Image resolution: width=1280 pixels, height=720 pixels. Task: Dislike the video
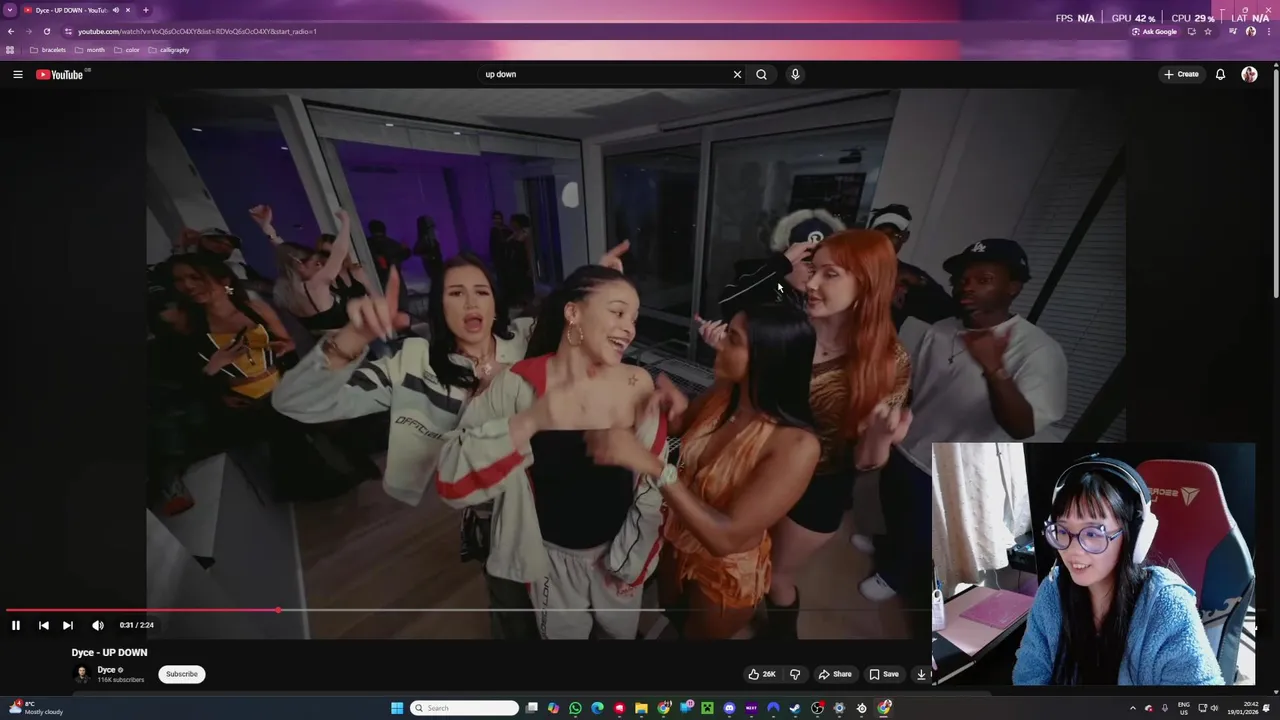coord(795,674)
